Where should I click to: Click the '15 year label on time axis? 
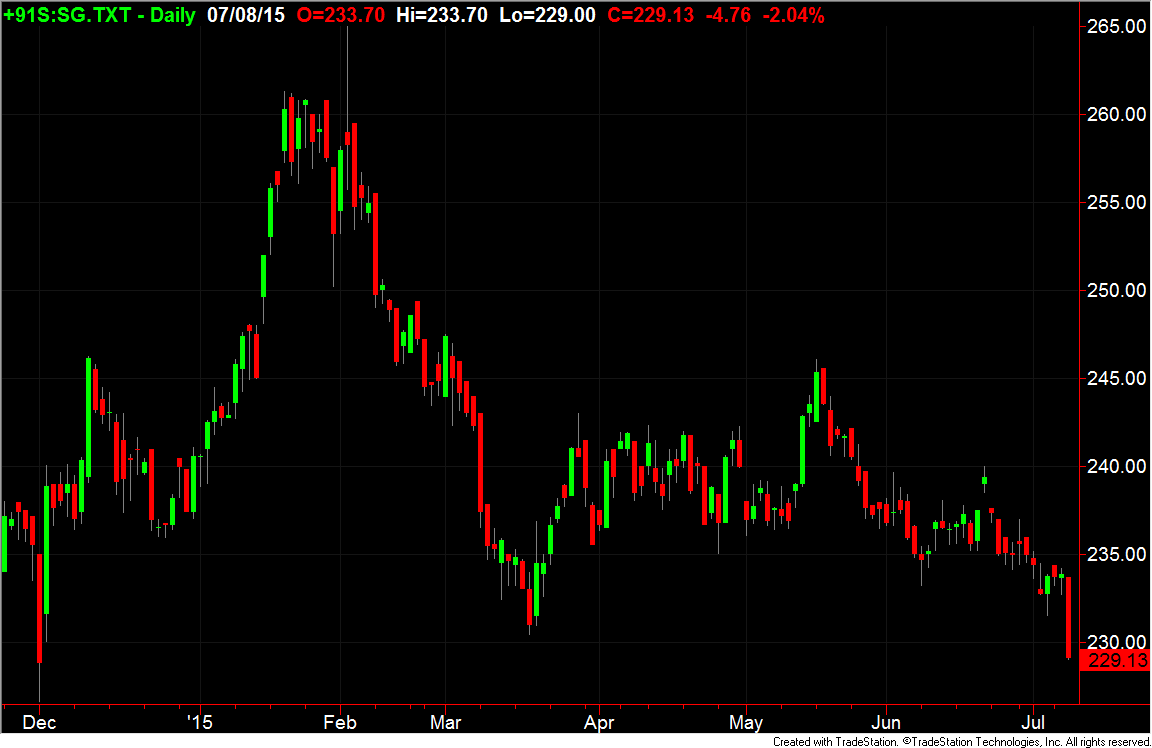tap(198, 722)
